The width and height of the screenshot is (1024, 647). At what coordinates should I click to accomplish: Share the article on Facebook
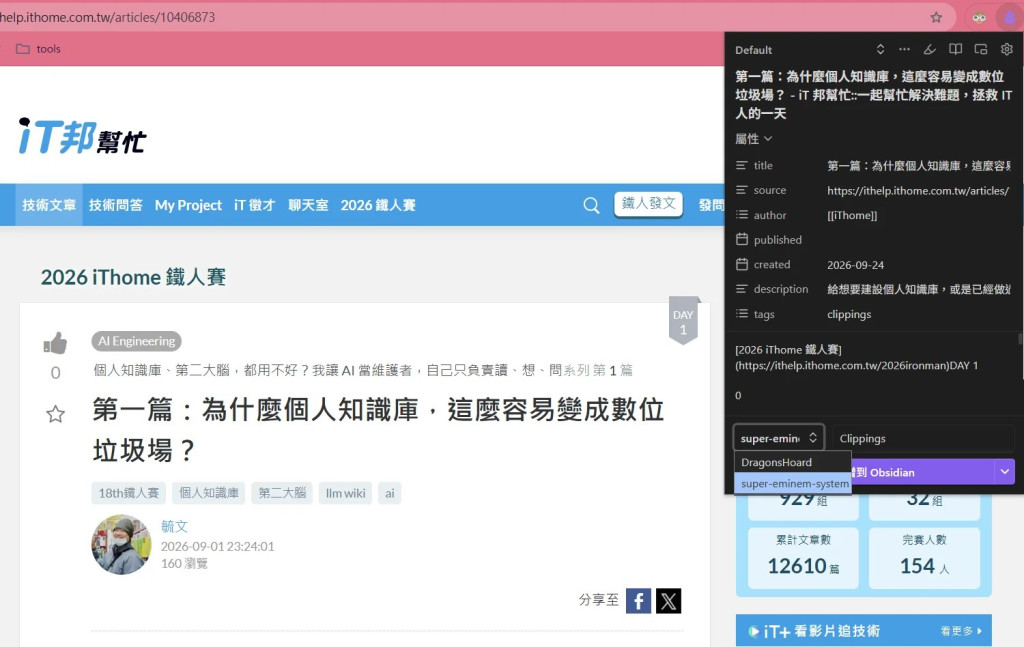(x=638, y=601)
